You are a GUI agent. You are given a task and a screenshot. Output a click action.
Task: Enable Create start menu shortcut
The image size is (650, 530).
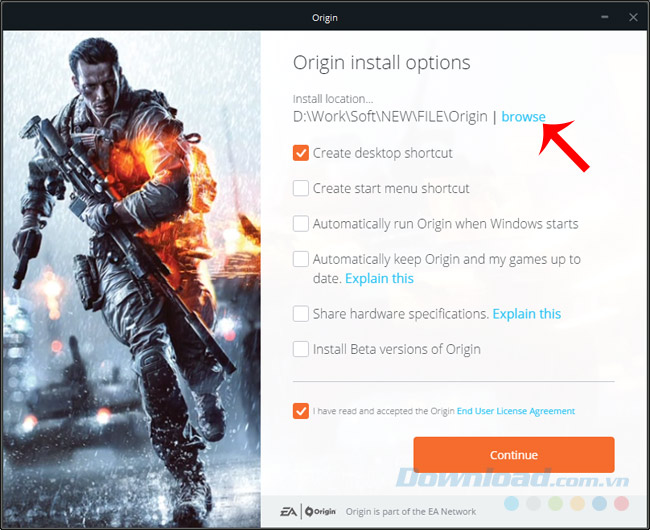[x=301, y=188]
